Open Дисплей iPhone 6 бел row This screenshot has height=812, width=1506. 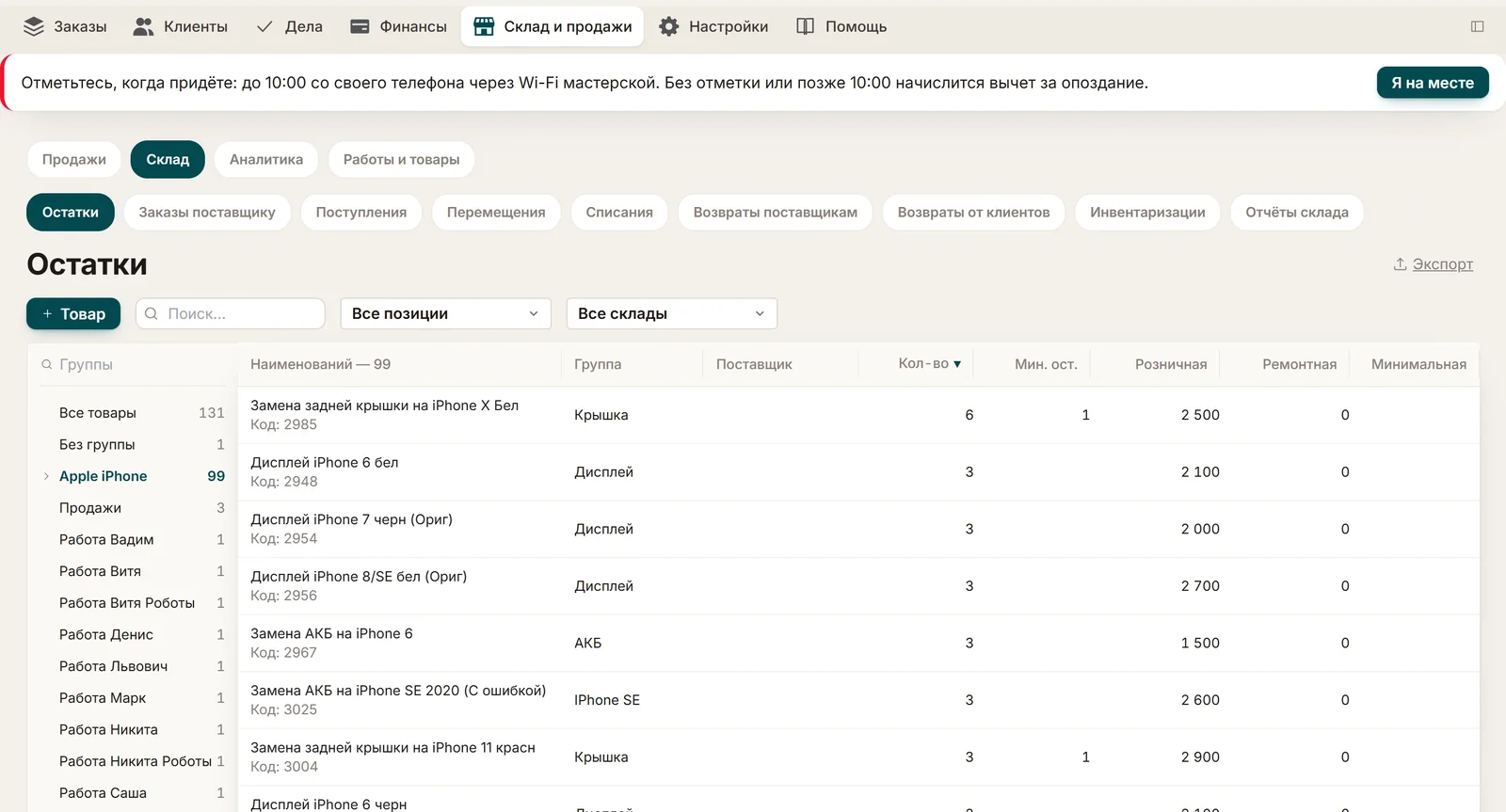click(x=858, y=471)
